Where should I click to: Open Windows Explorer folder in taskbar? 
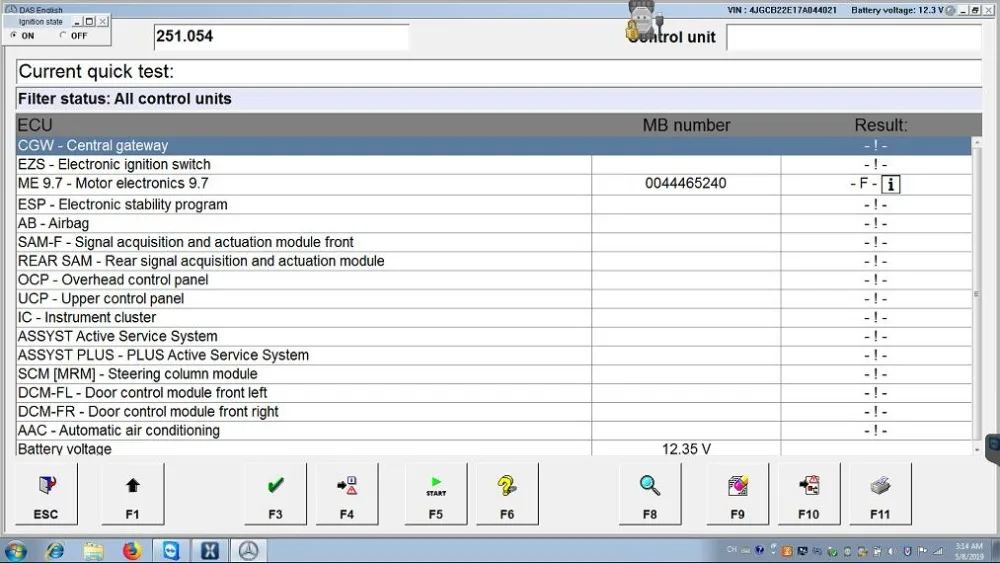[93, 550]
